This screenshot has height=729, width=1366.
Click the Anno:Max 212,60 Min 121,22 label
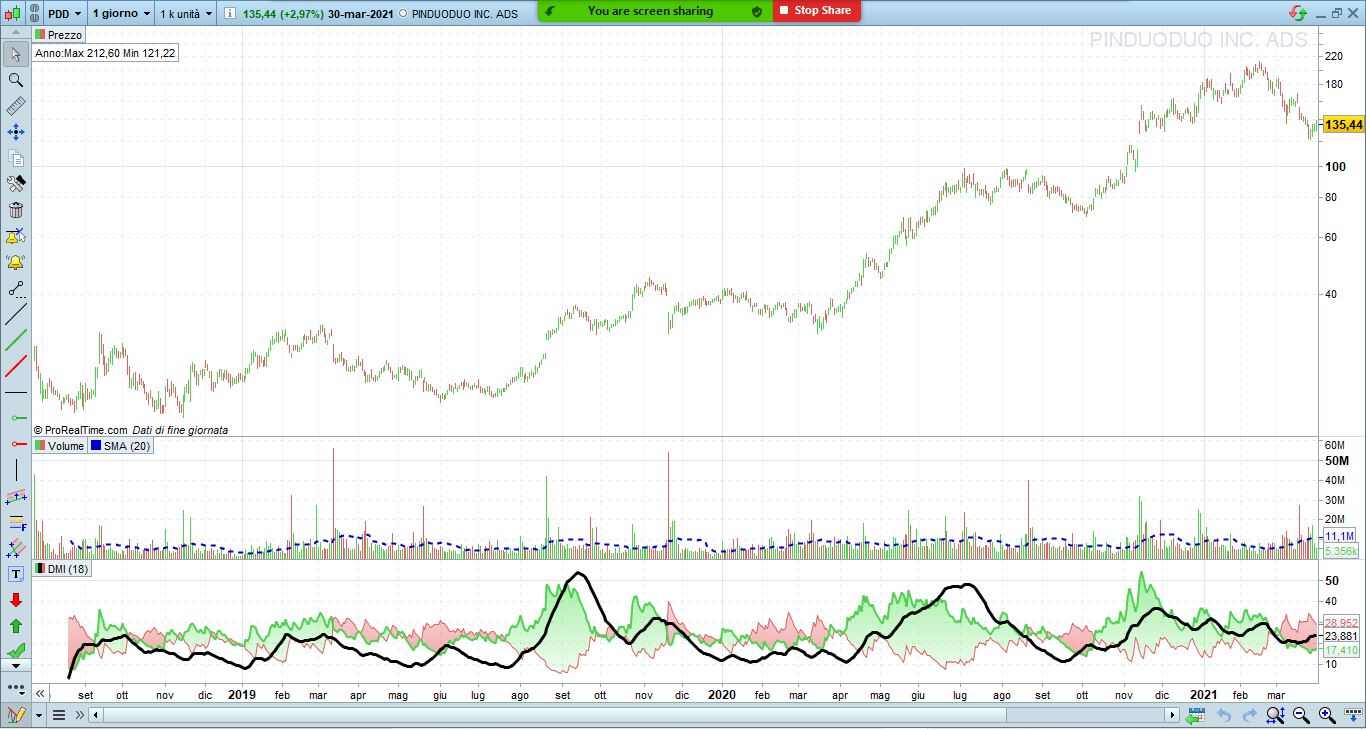click(x=106, y=53)
